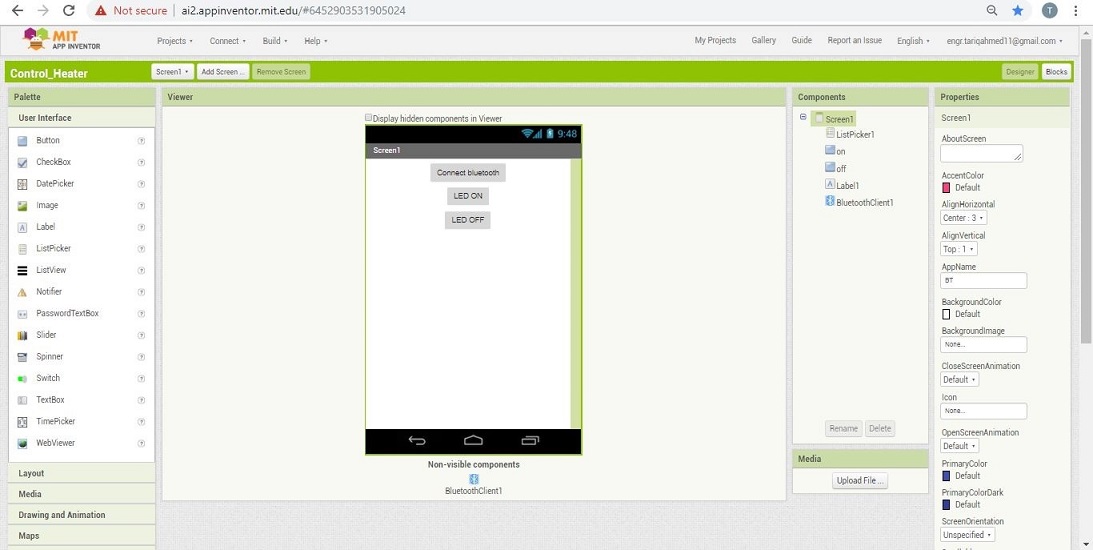The image size is (1093, 550).
Task: Click the Add Screen button
Action: click(222, 72)
